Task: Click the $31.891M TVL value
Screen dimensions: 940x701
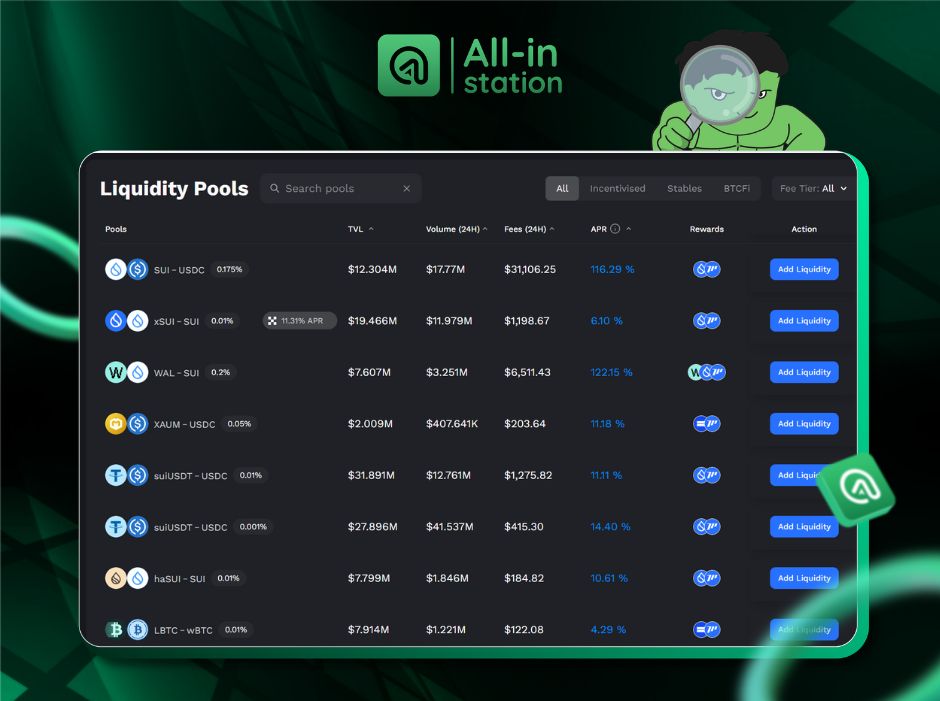Action: (x=371, y=476)
